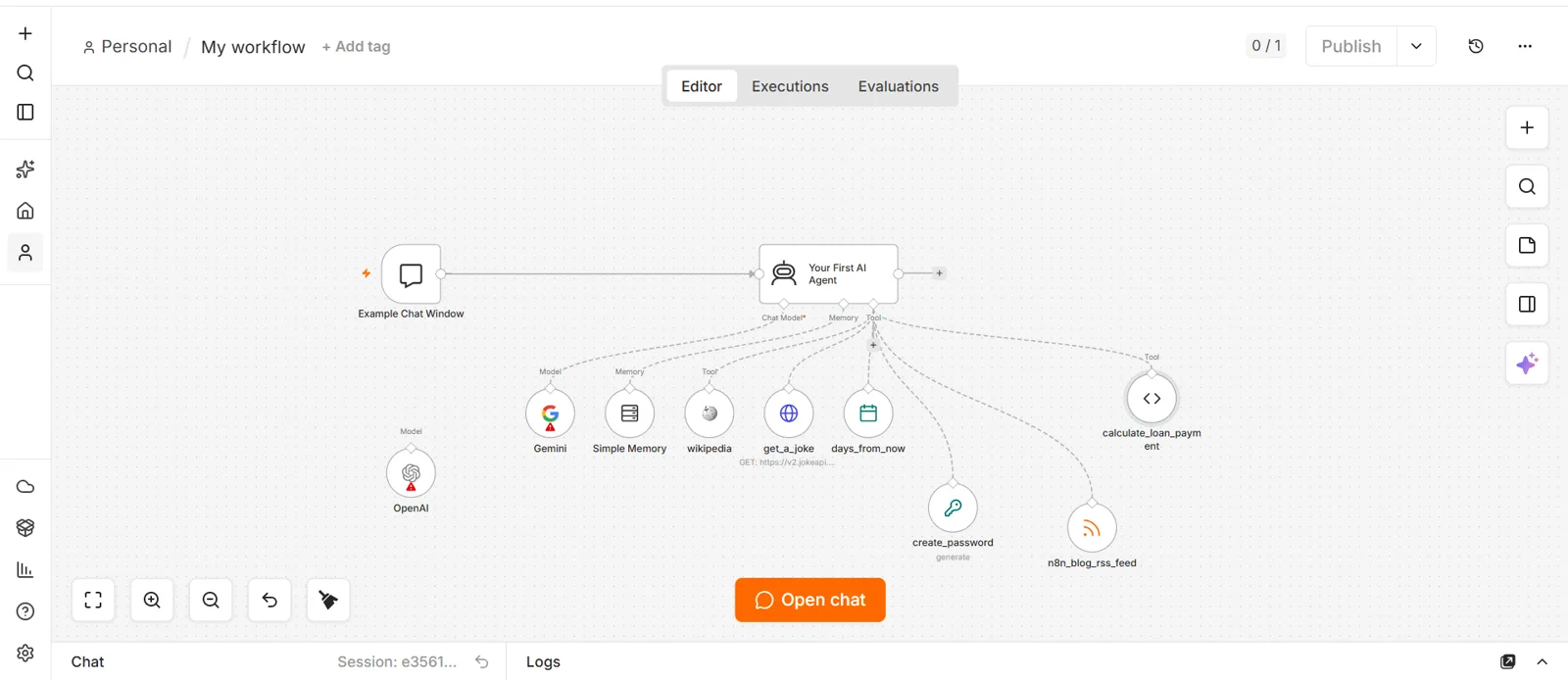Viewport: 1568px width, 680px height.
Task: Add a sticky note to the canvas
Action: [1527, 245]
